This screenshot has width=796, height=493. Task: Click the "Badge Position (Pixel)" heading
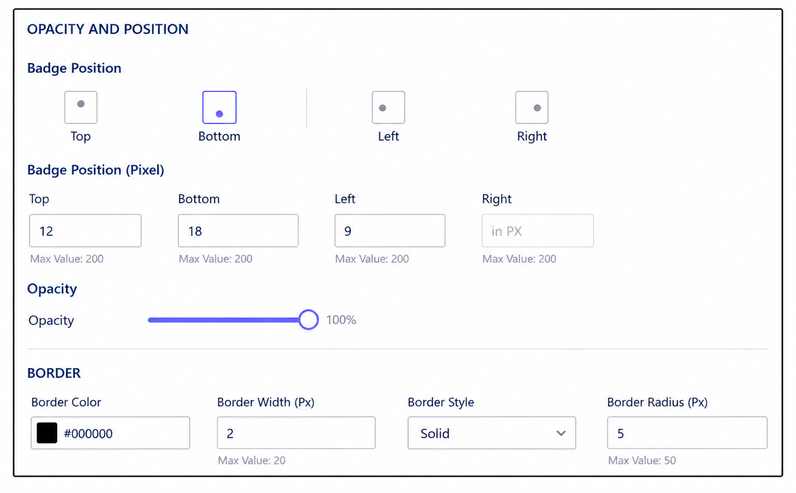click(96, 170)
